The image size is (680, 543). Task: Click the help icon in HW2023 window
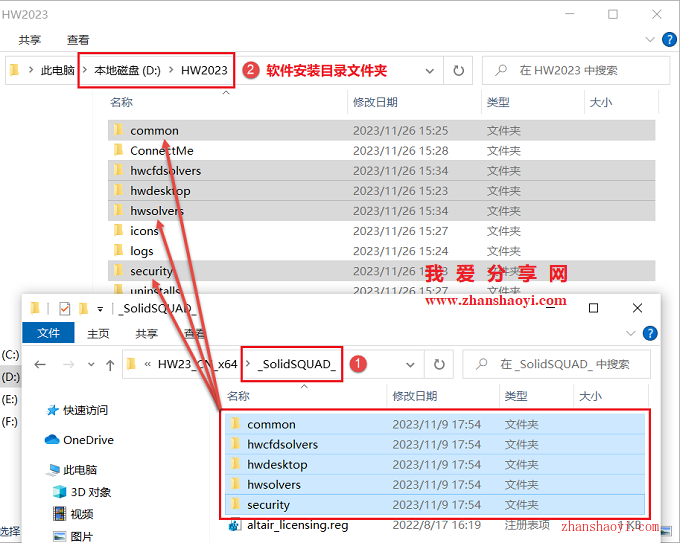click(x=669, y=39)
